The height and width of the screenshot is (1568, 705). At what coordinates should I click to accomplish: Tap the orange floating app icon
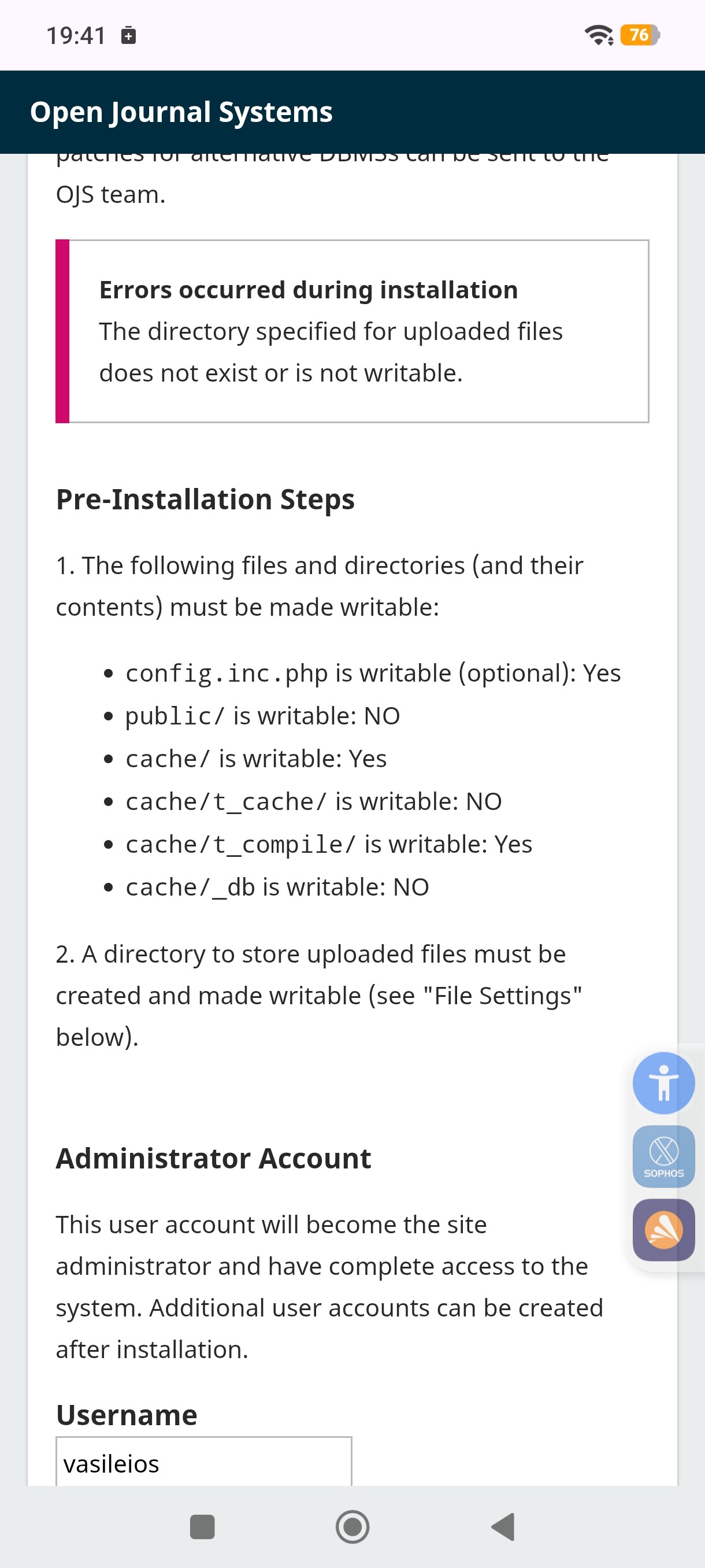663,1230
